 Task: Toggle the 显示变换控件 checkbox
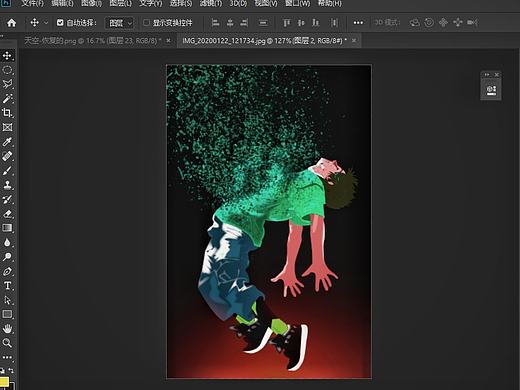point(146,23)
